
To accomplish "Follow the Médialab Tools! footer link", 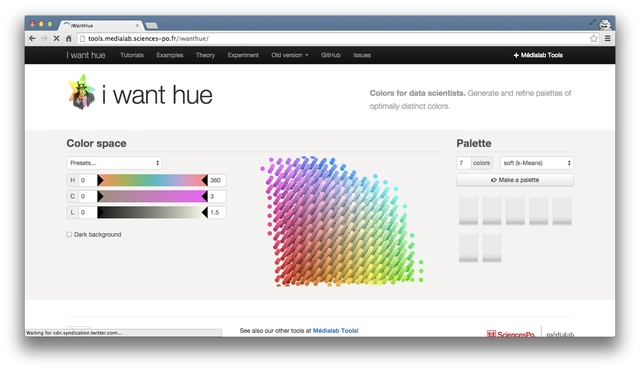I will pos(336,331).
